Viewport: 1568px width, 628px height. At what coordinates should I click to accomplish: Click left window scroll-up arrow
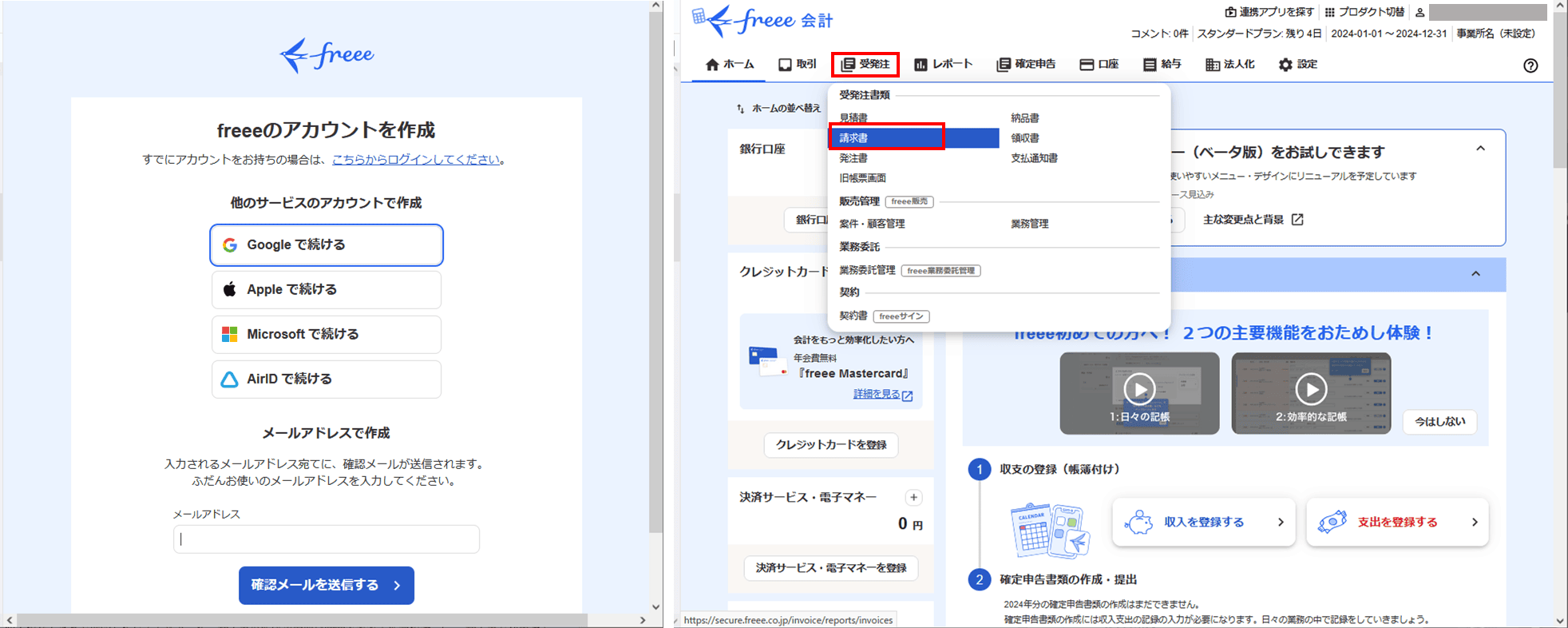coord(655,6)
